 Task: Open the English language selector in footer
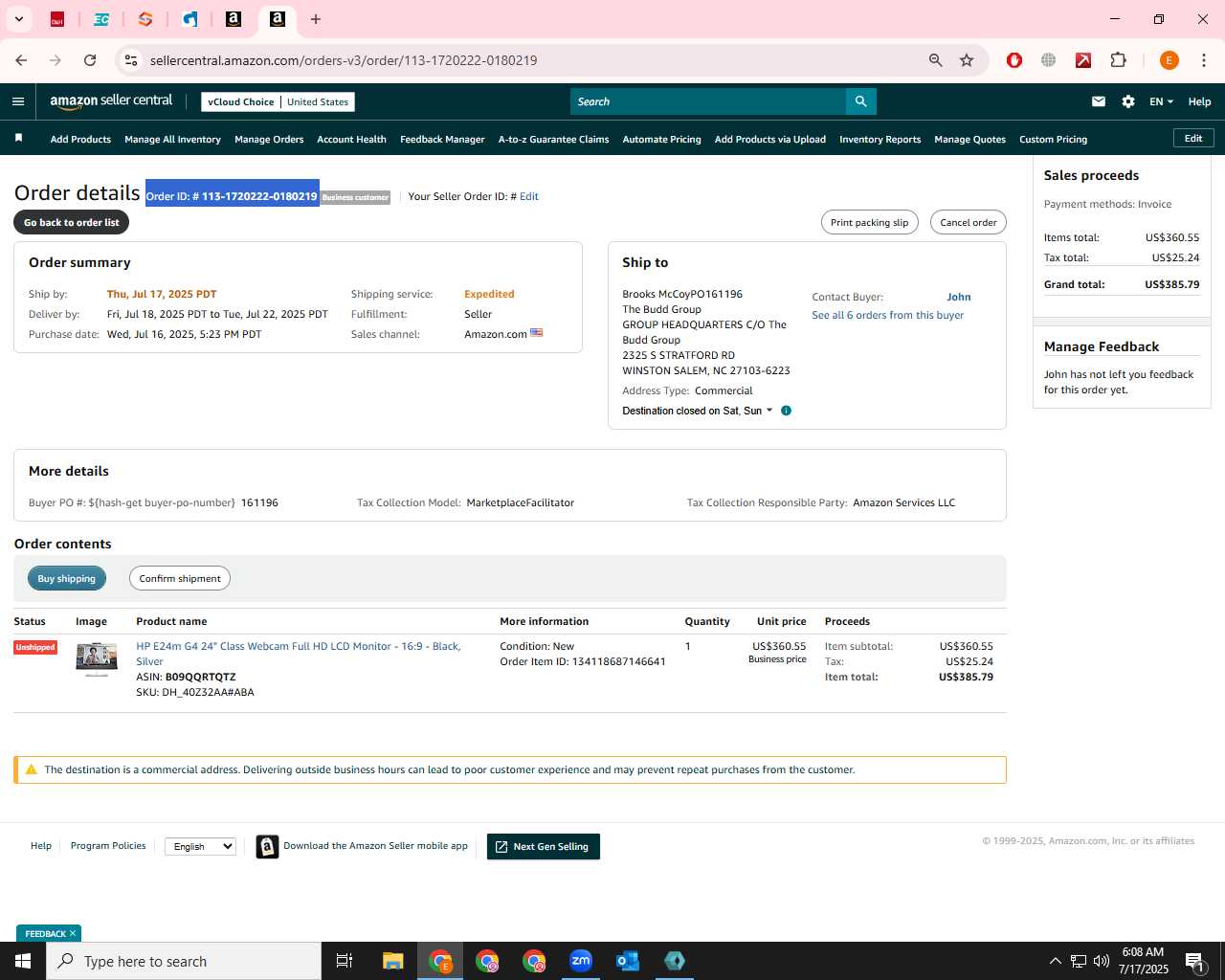click(200, 846)
